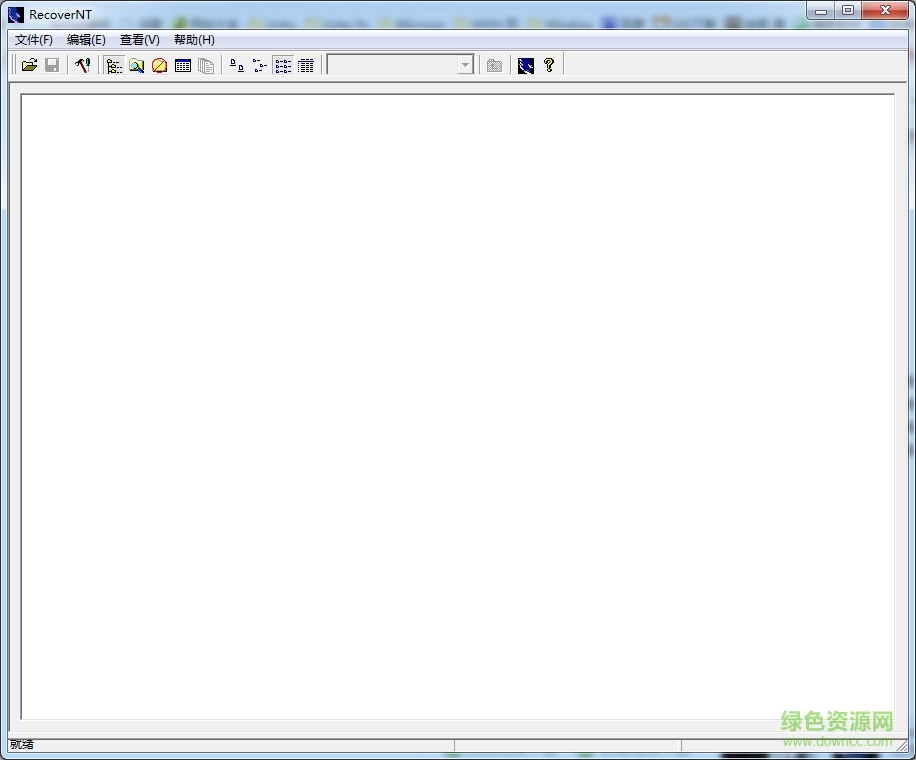Viewport: 916px width, 760px height.
Task: Click the stacked pages copy icon
Action: coord(206,65)
